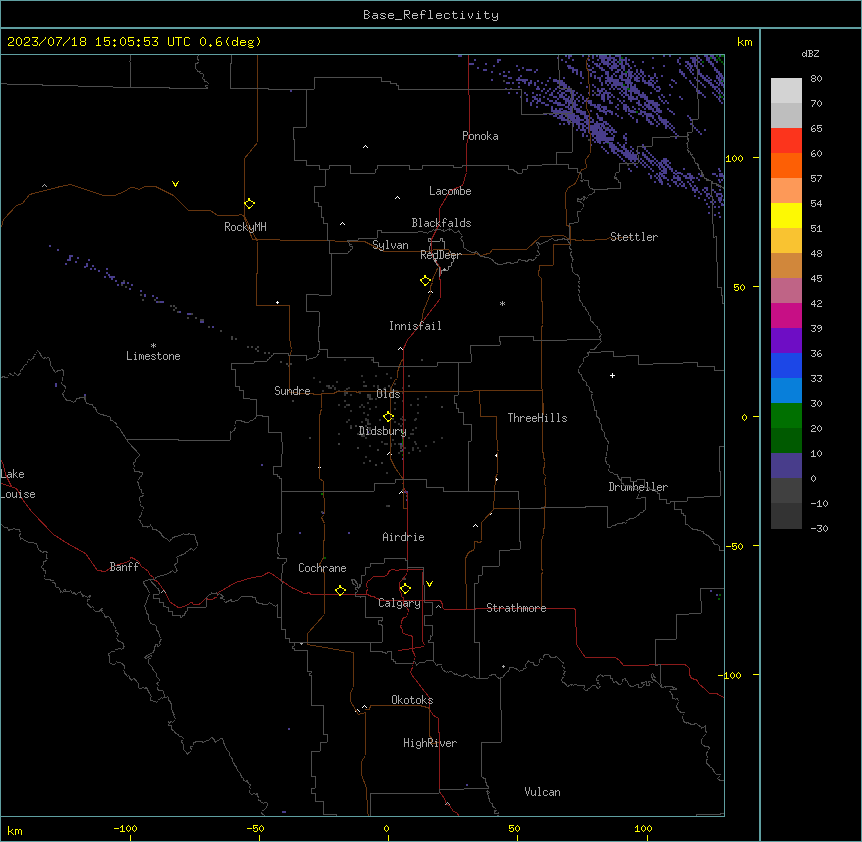Click the white 80 dBZ color swatch
Image resolution: width=862 pixels, height=842 pixels.
[786, 91]
